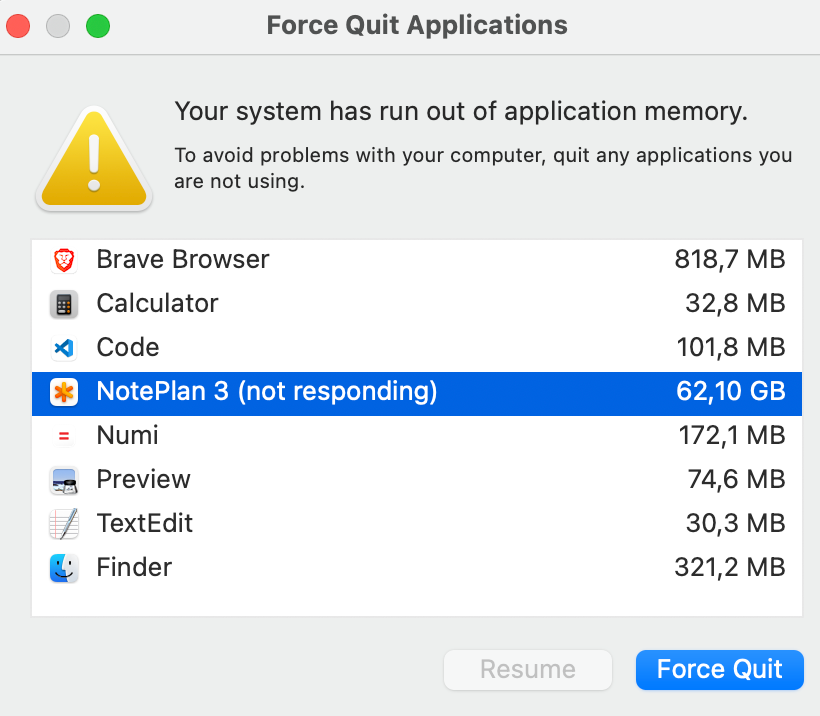The image size is (820, 716).
Task: Click the yellow warning triangle icon
Action: coord(94,158)
